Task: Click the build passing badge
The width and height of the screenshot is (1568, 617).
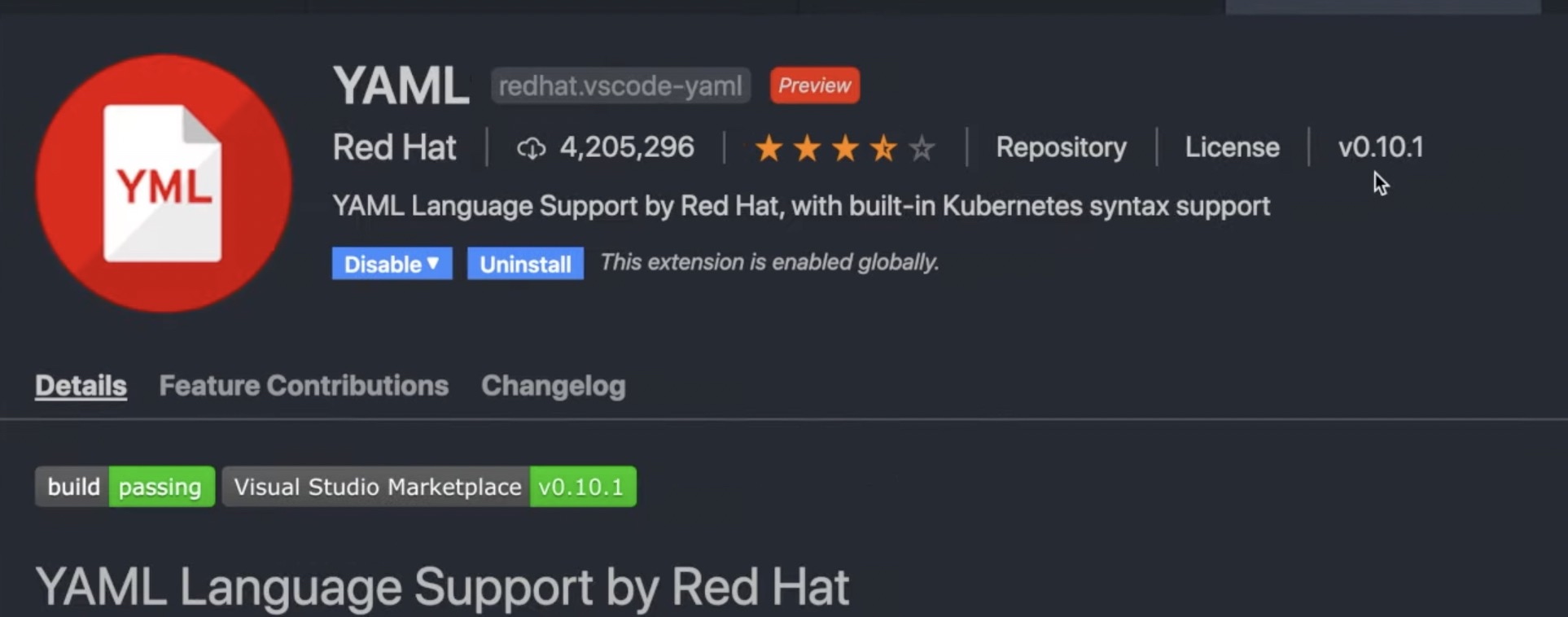Action: (x=125, y=487)
